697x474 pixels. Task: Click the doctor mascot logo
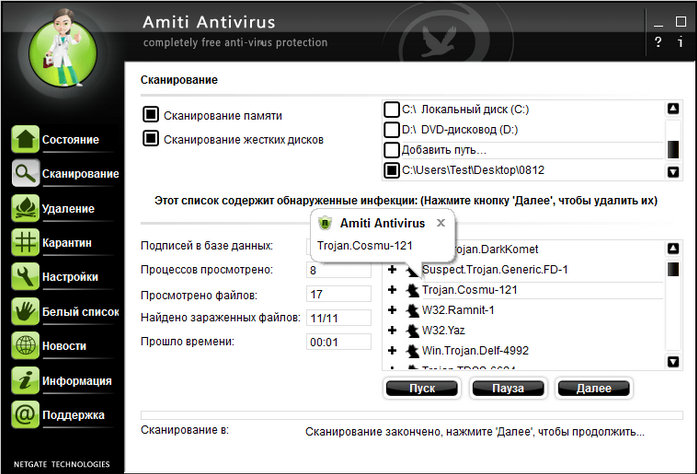63,48
